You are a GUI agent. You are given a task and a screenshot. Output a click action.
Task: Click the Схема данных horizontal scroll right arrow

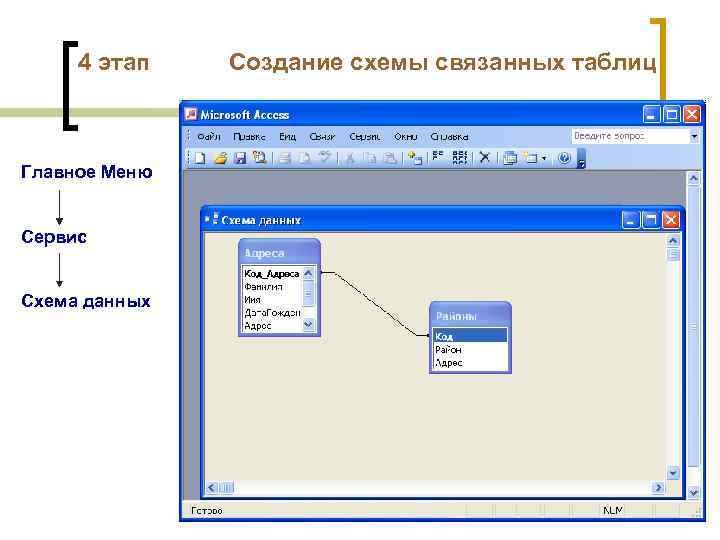(658, 487)
